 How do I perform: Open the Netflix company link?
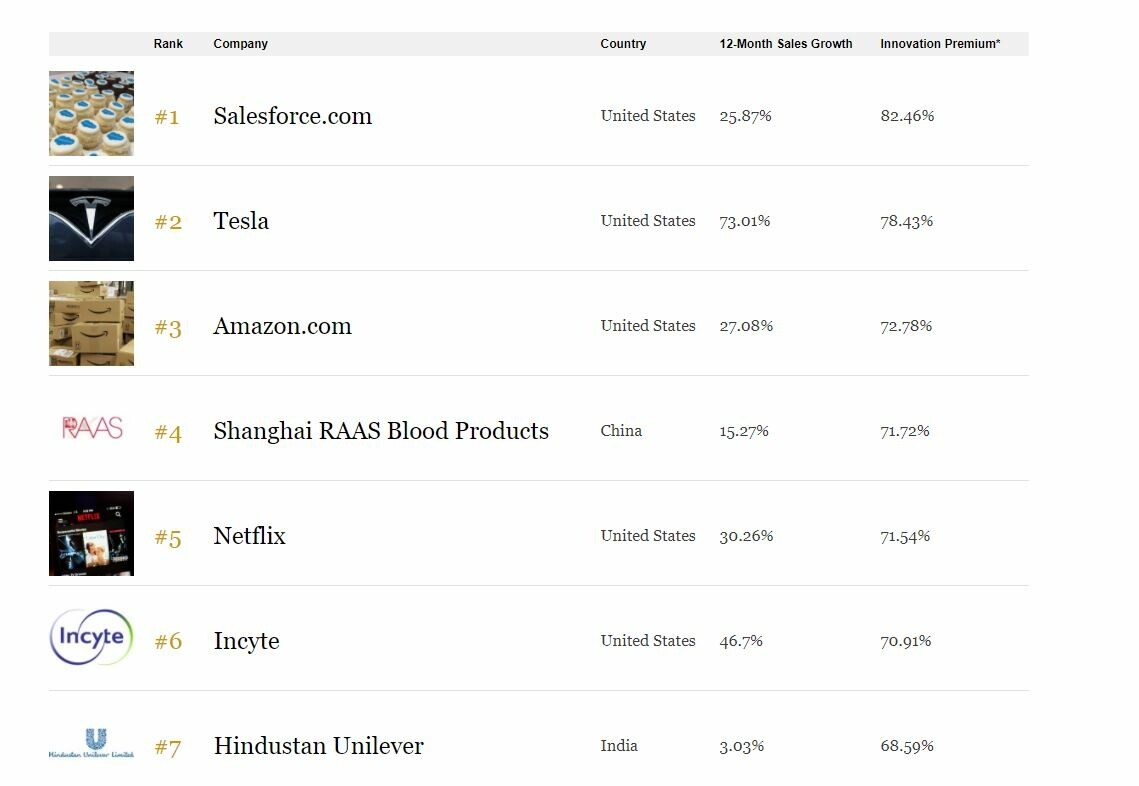250,536
